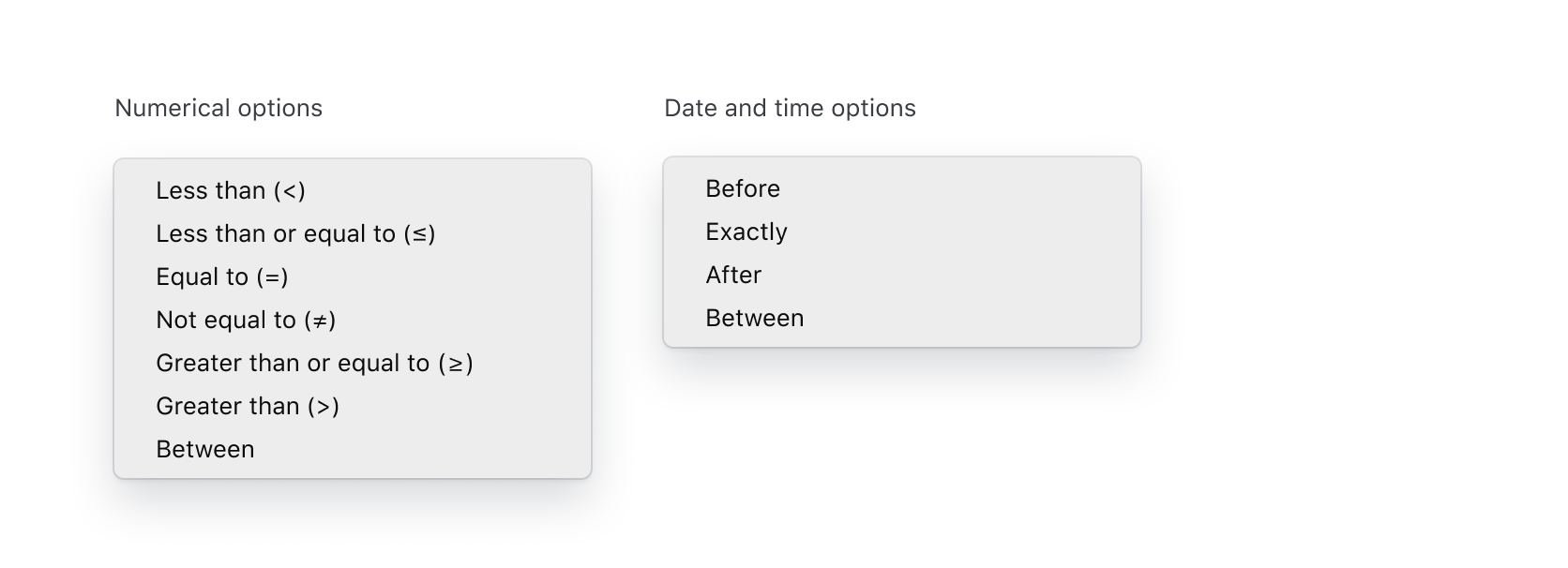The width and height of the screenshot is (1568, 568).
Task: Select the "Less than (<)" option
Action: coord(231,191)
